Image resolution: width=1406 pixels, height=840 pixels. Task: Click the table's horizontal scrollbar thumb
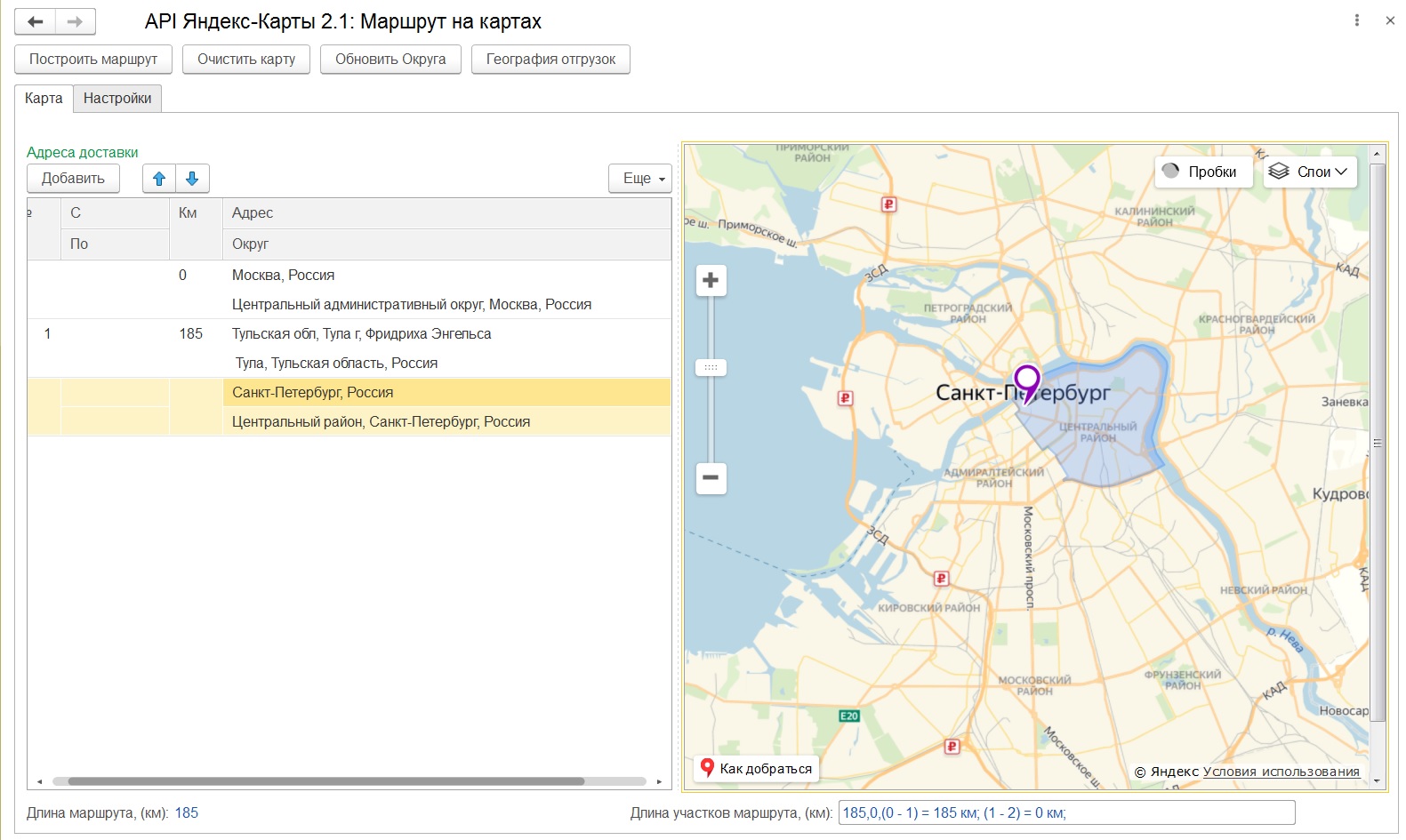(x=326, y=781)
